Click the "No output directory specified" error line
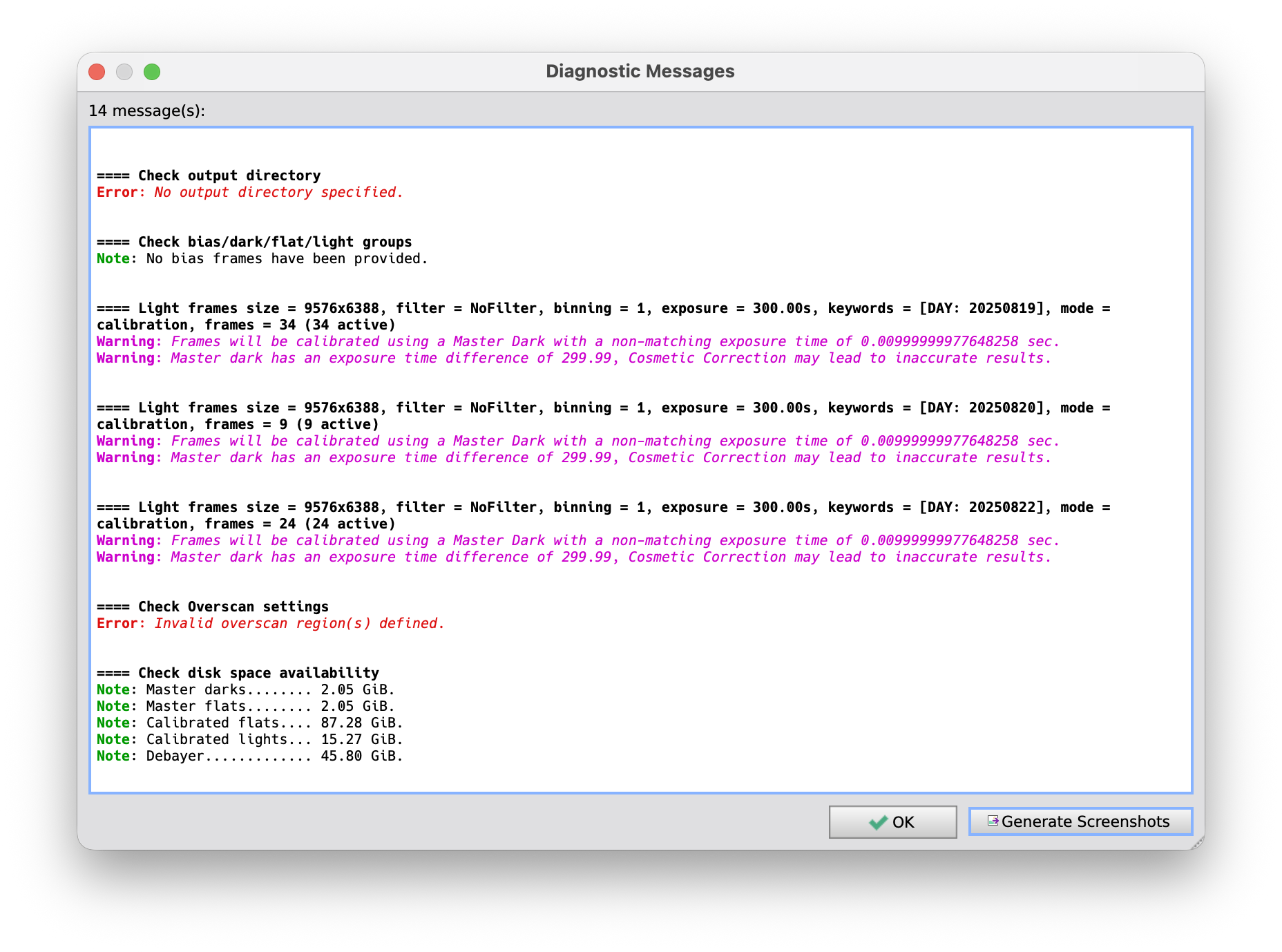The image size is (1282, 952). tap(249, 192)
